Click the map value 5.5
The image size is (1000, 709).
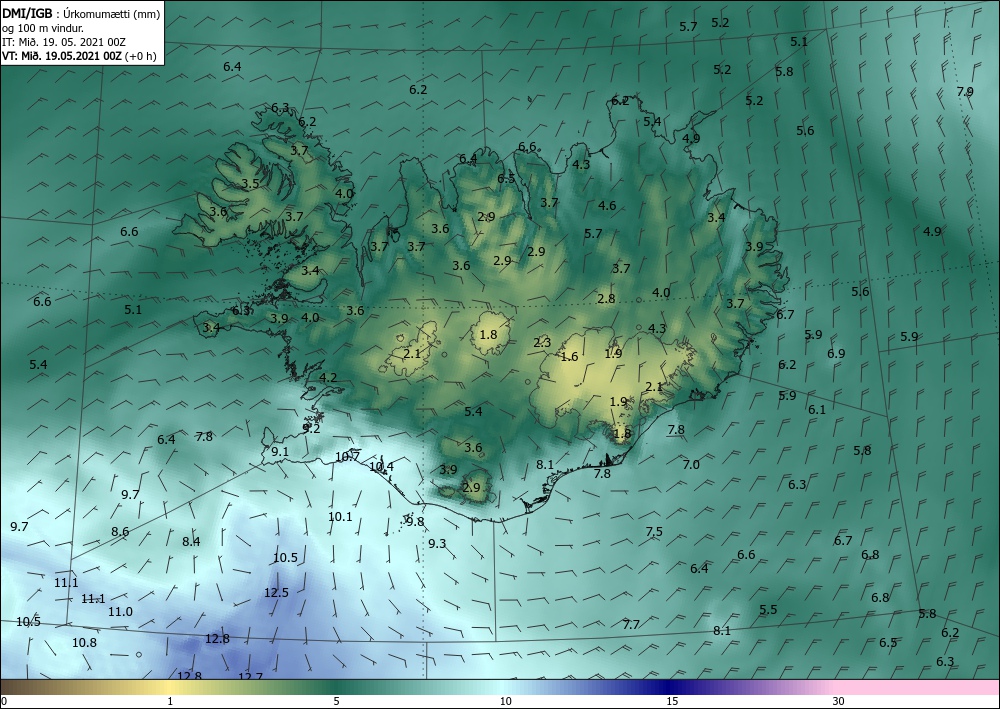[768, 610]
